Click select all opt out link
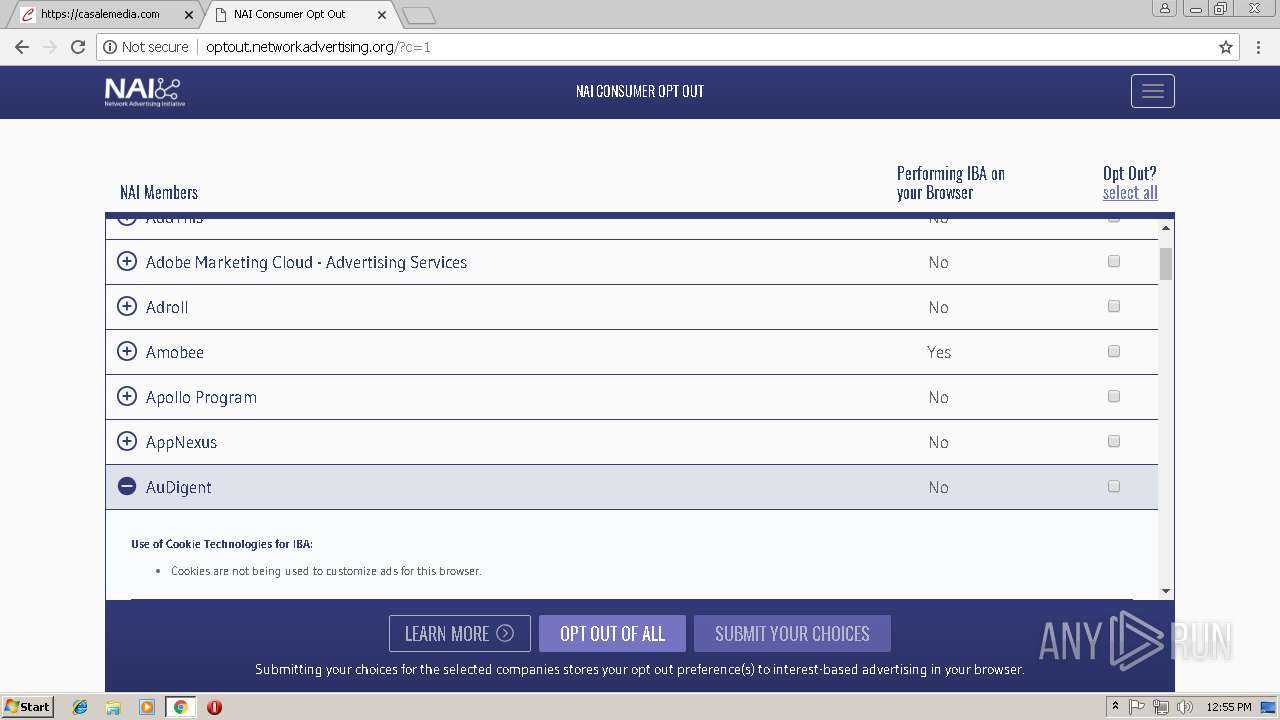This screenshot has height=720, width=1280. (x=1130, y=193)
